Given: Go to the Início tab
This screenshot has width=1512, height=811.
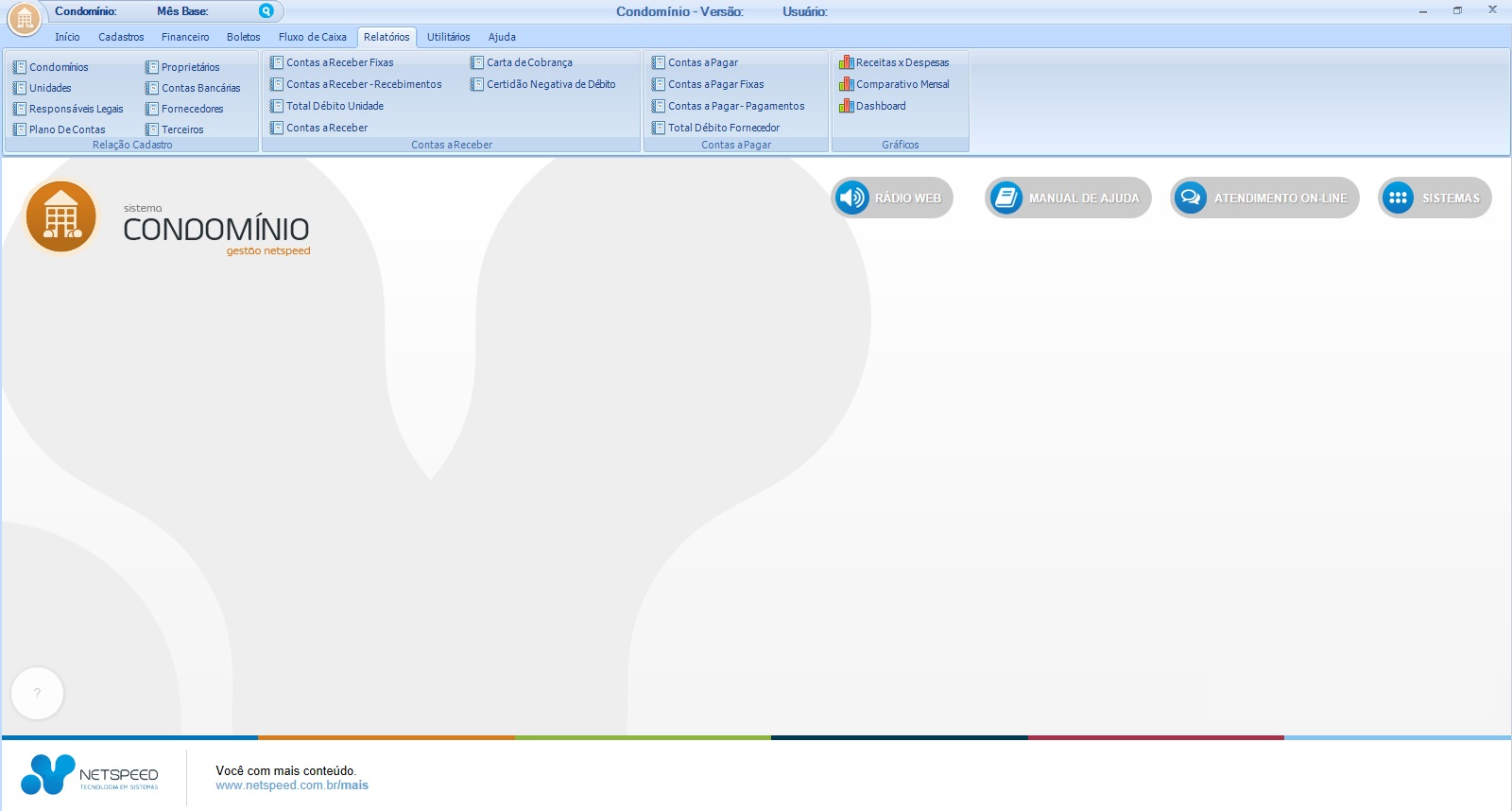Looking at the screenshot, I should (67, 37).
